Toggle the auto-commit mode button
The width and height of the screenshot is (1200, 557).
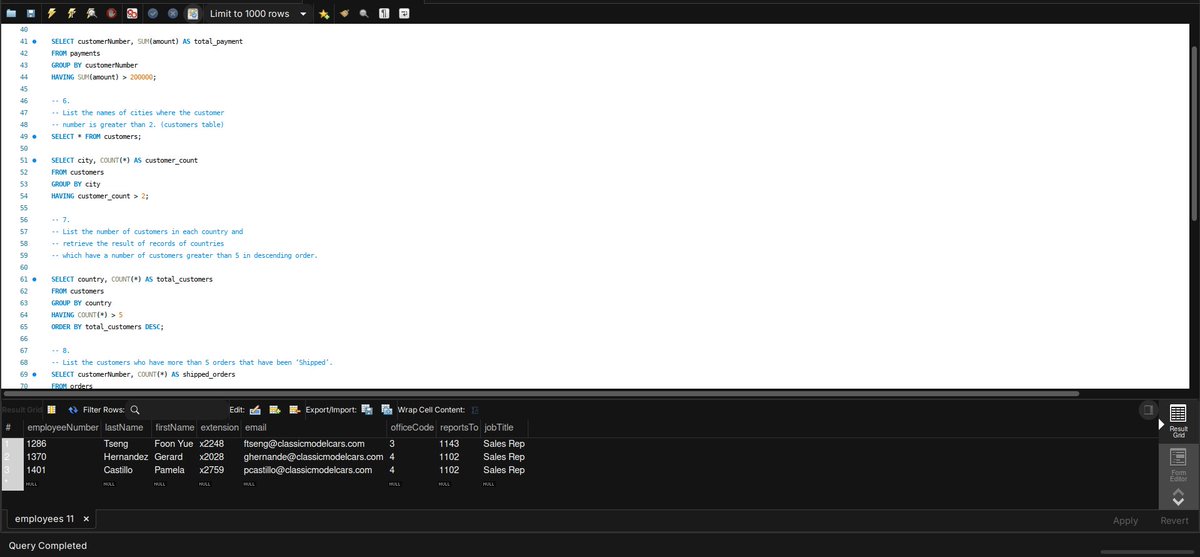coord(192,13)
